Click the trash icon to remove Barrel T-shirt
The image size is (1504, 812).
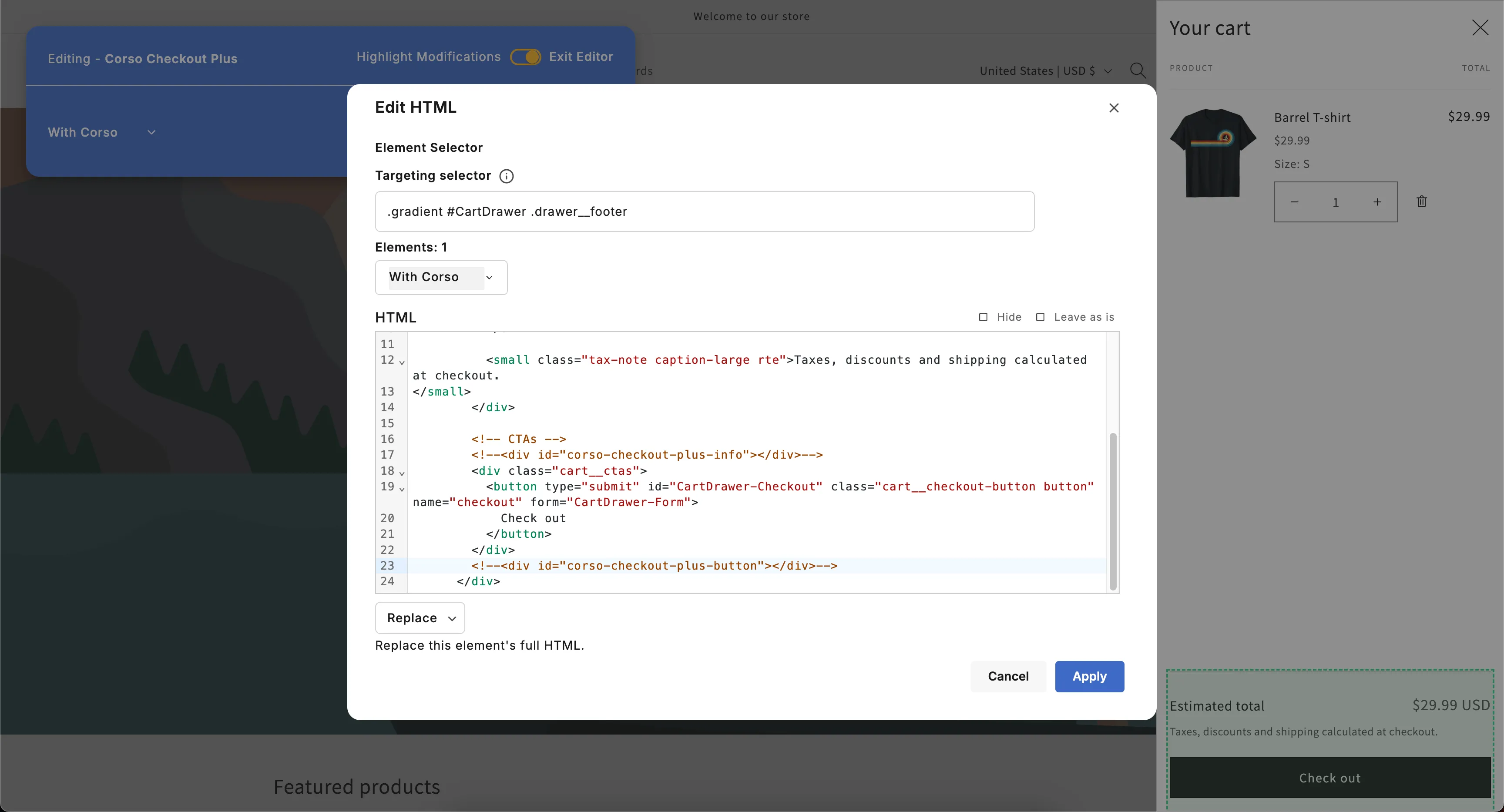[1421, 201]
